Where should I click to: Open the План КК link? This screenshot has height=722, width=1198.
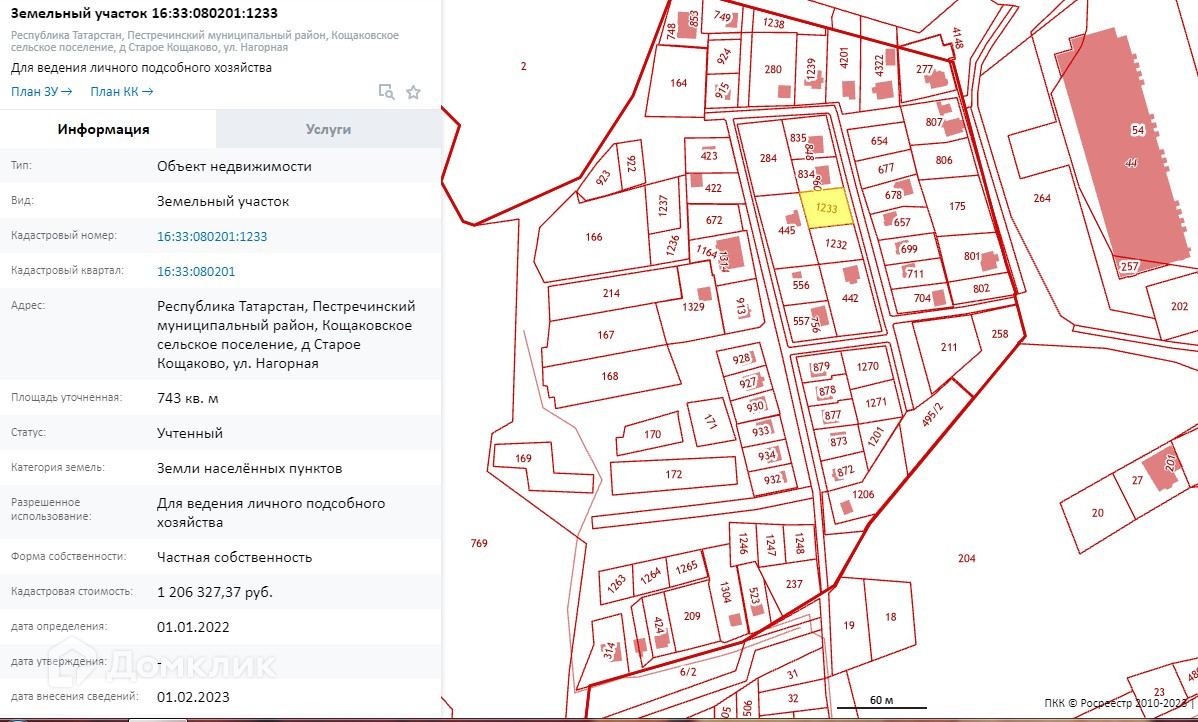(x=121, y=92)
